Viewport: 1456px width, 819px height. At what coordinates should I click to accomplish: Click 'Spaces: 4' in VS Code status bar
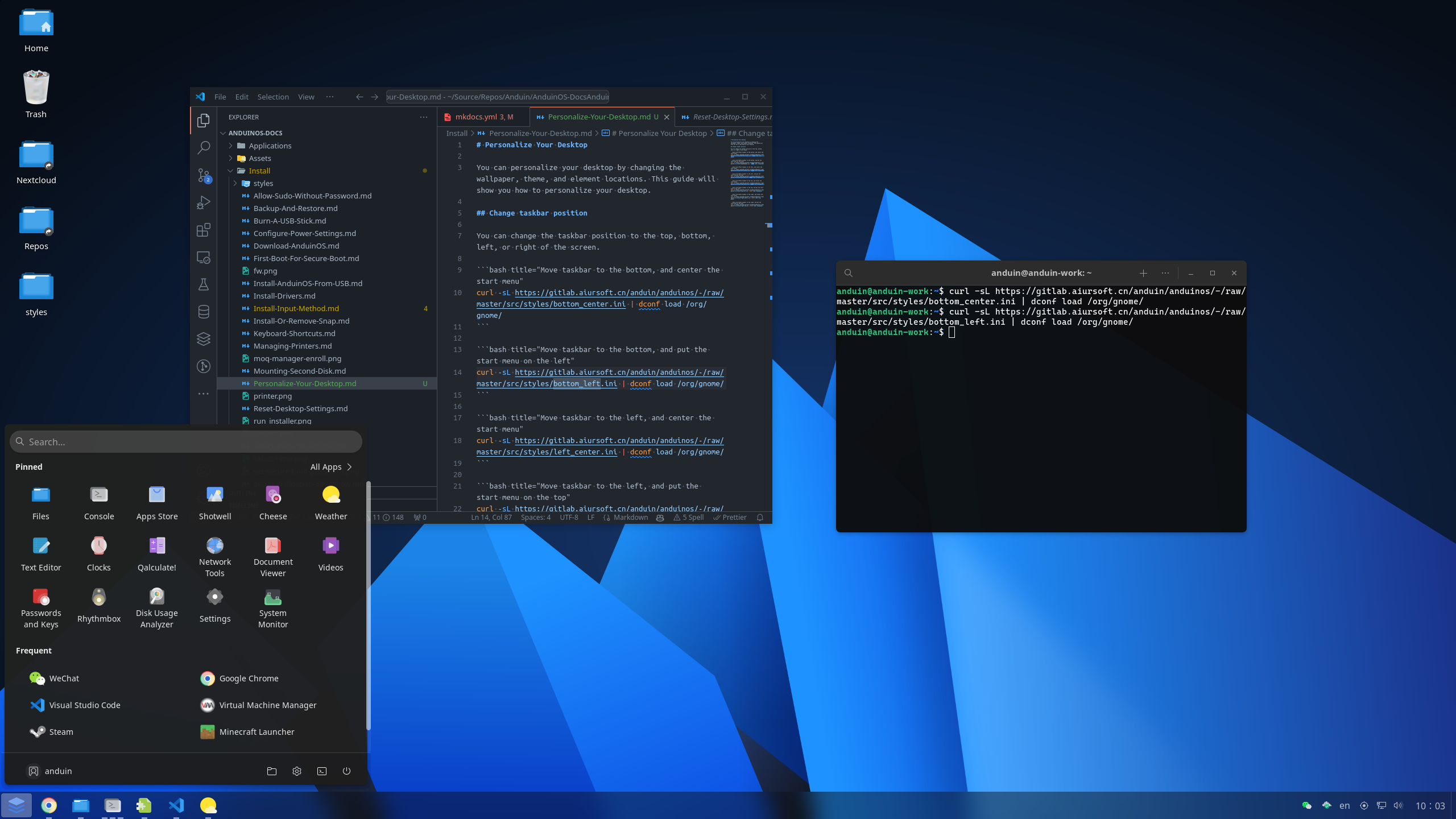(x=536, y=518)
